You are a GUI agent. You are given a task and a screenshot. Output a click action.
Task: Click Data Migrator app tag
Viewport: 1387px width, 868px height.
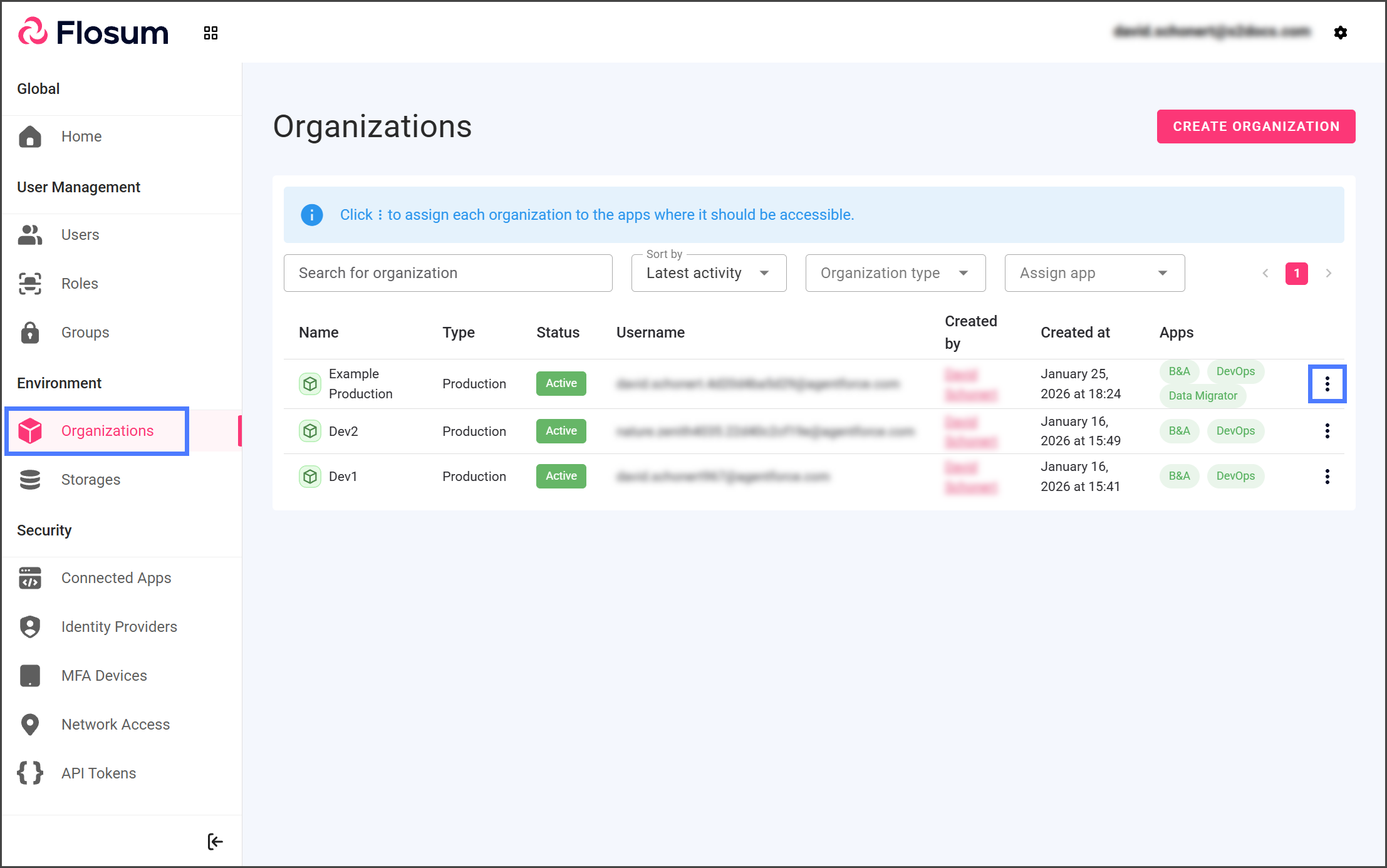point(1202,396)
